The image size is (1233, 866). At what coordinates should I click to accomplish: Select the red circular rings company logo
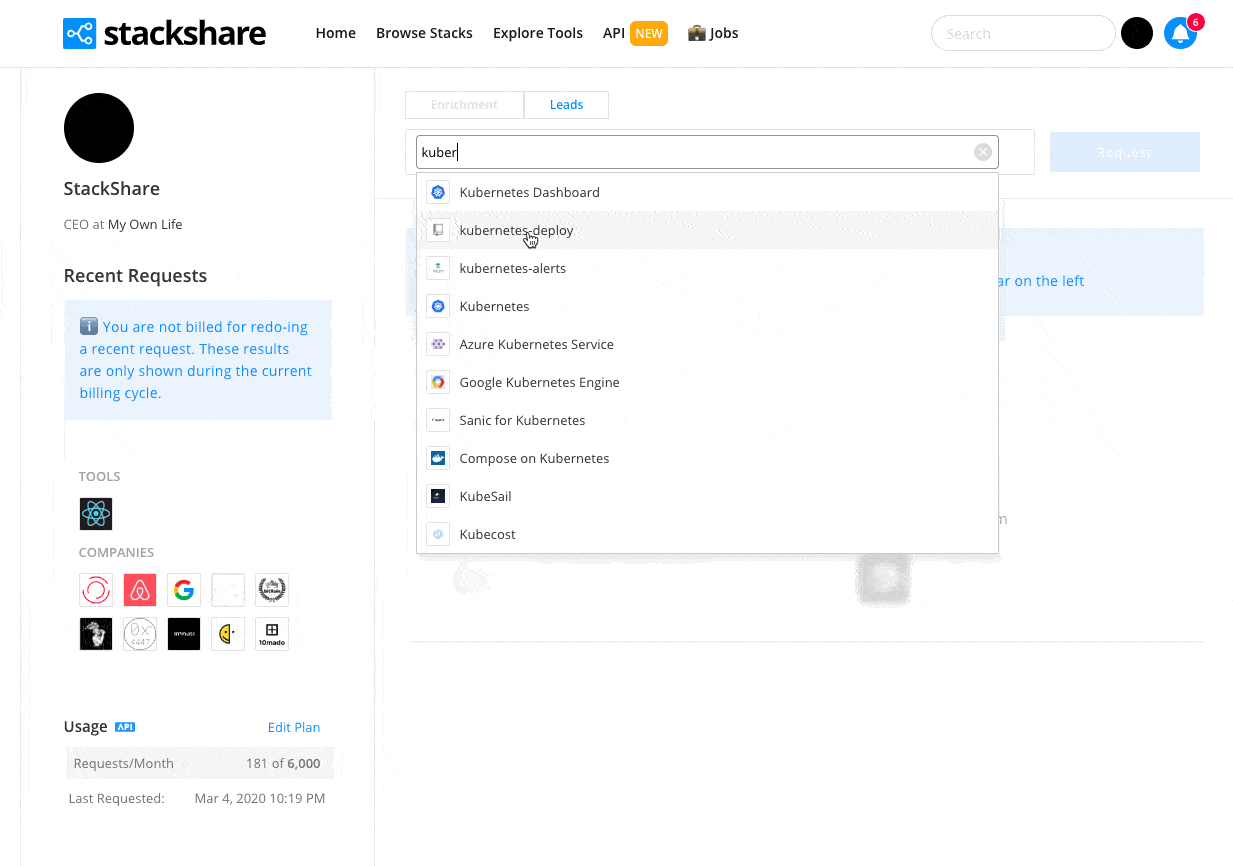click(x=96, y=590)
